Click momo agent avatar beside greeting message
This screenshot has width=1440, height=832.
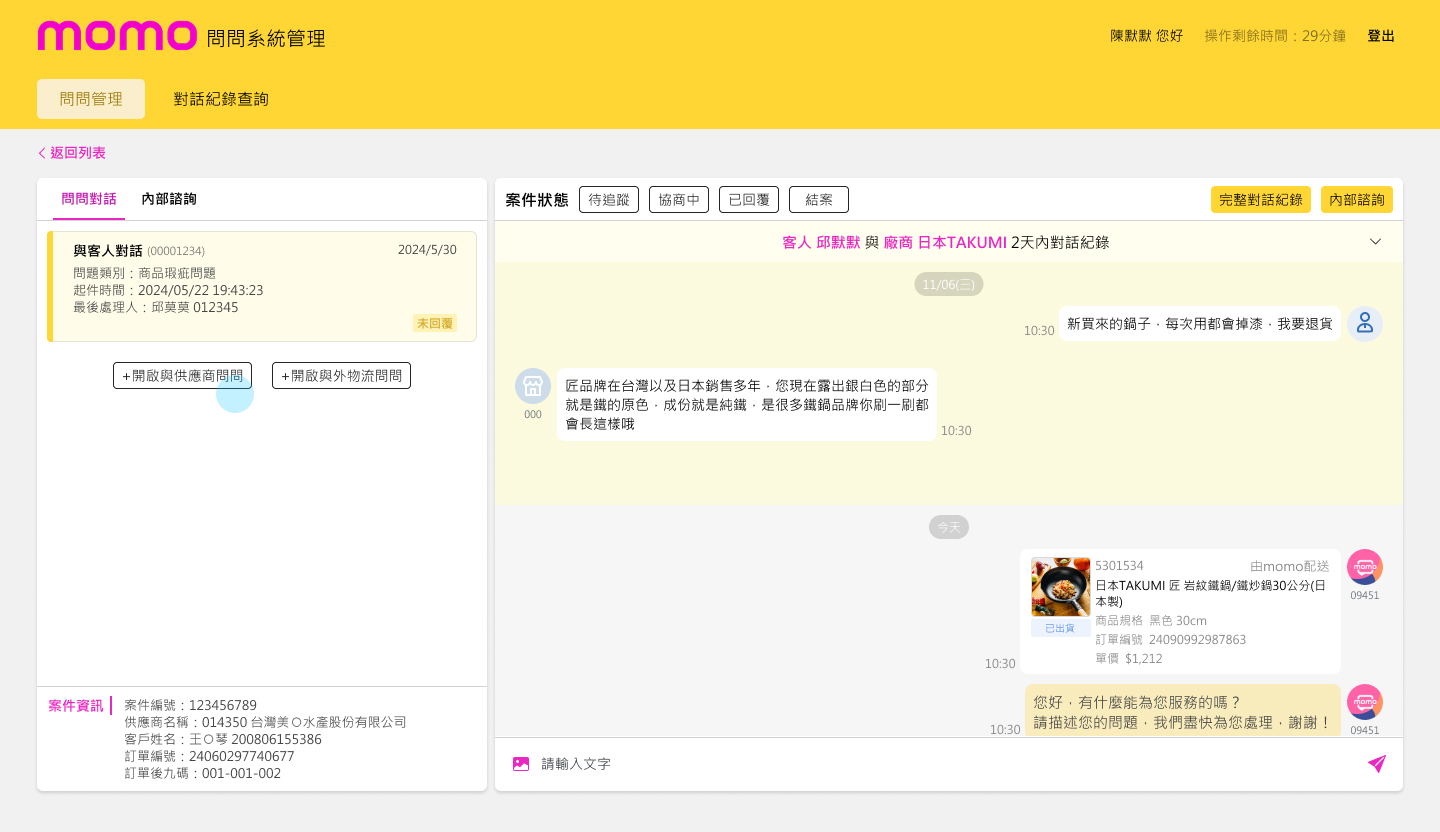coord(1365,702)
